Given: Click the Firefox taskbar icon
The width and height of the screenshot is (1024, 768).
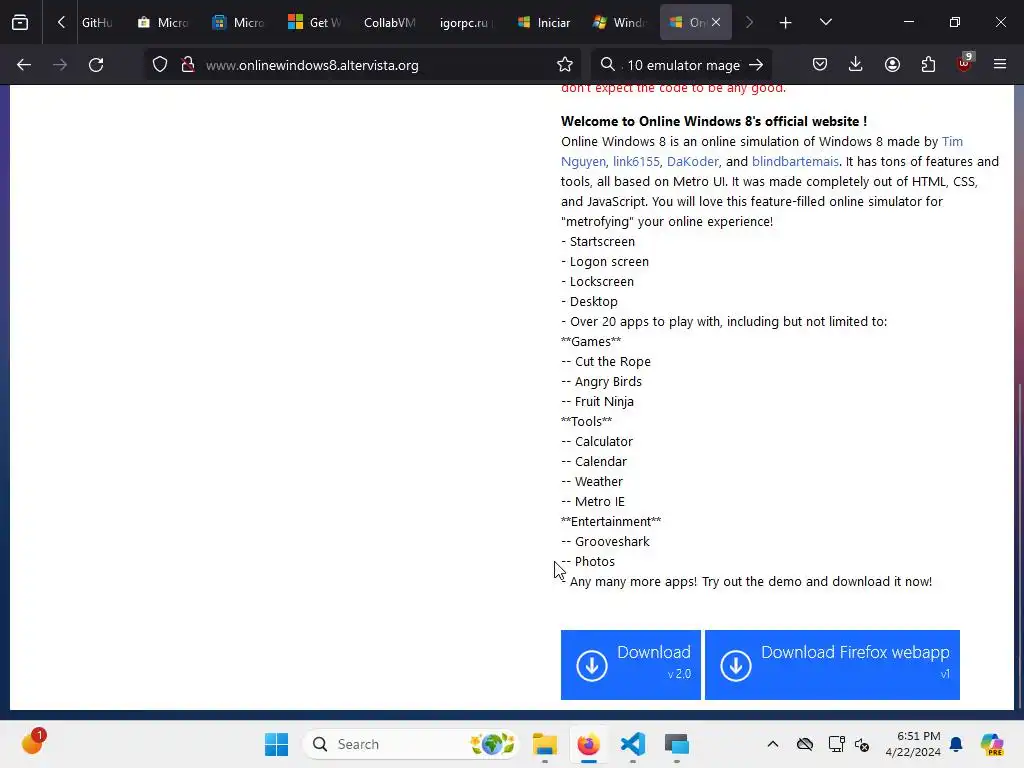Looking at the screenshot, I should click(588, 744).
